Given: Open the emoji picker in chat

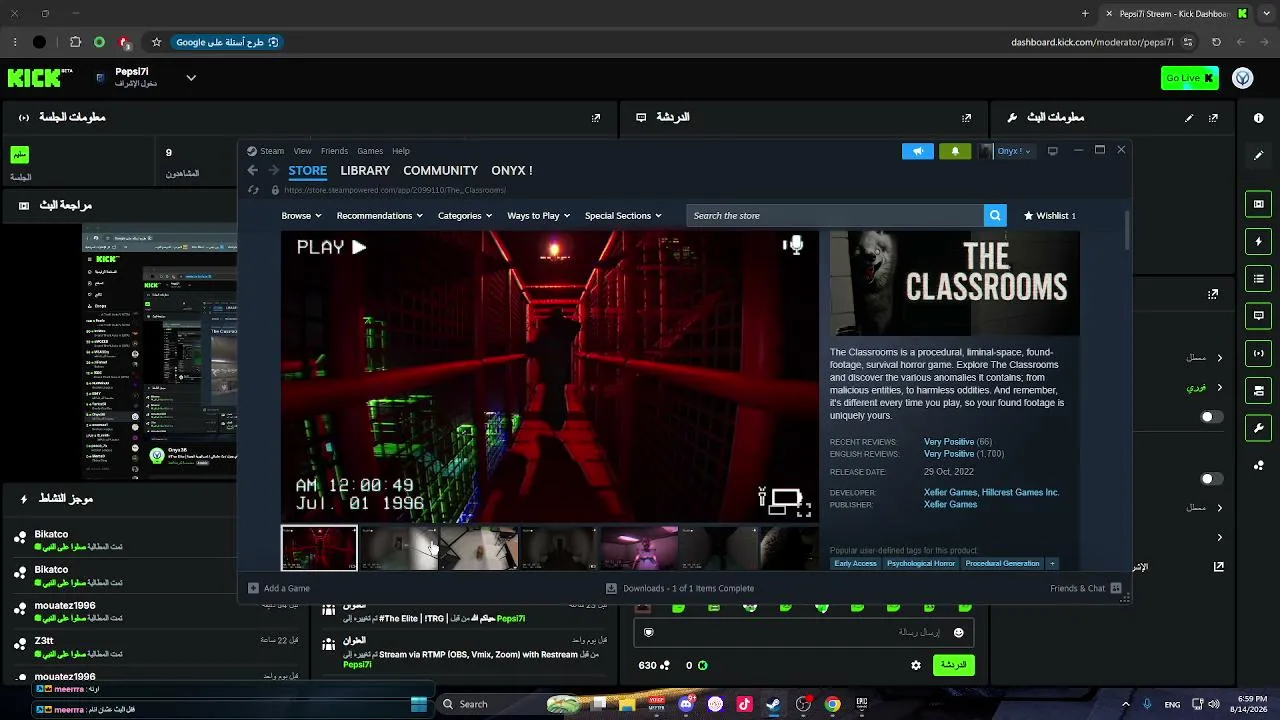Looking at the screenshot, I should click(x=959, y=632).
